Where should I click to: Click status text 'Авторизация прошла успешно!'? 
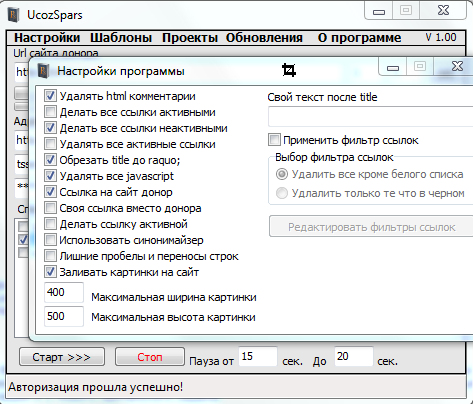tap(95, 387)
